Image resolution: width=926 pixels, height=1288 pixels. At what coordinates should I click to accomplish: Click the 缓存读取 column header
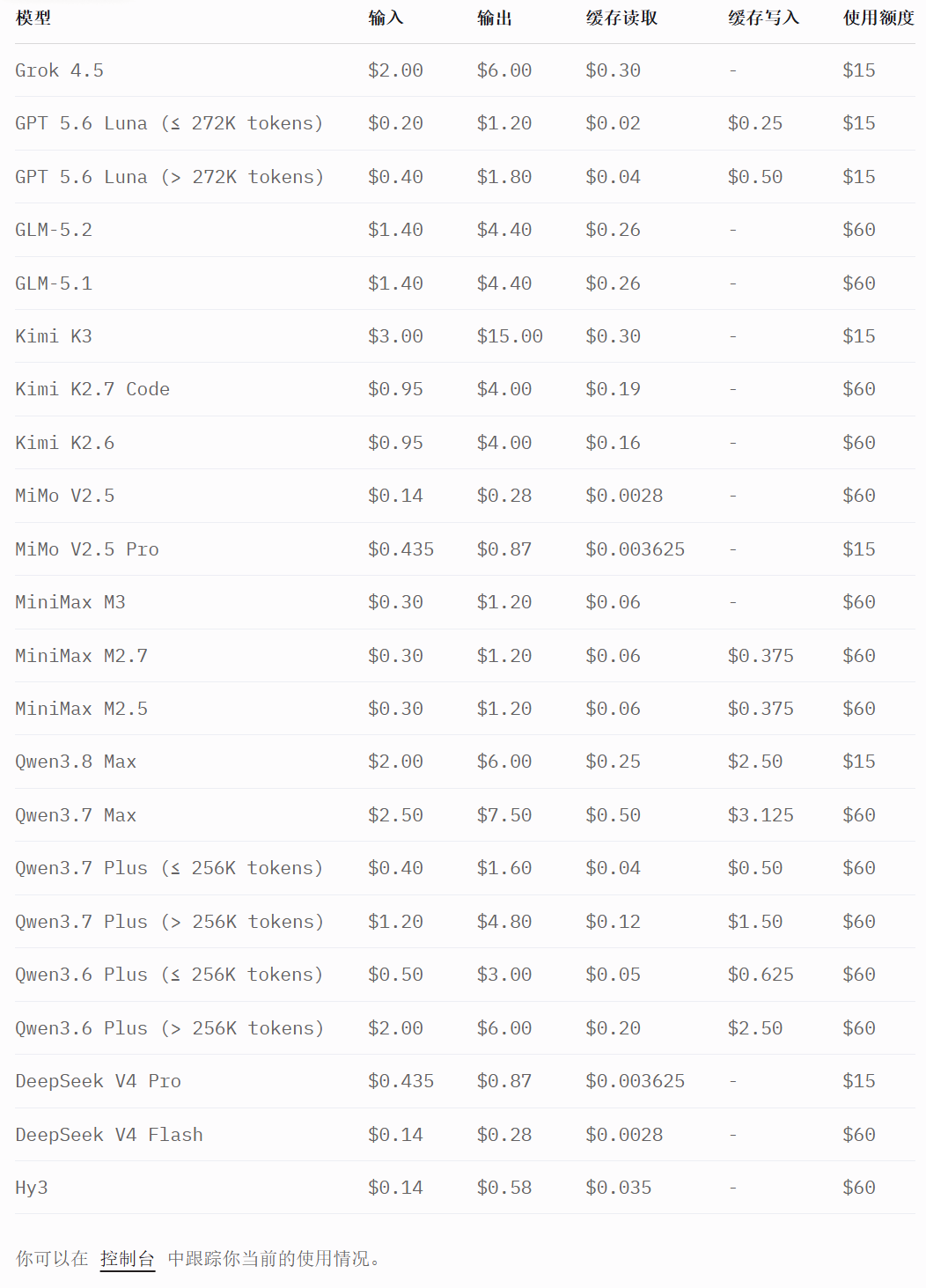tap(621, 18)
